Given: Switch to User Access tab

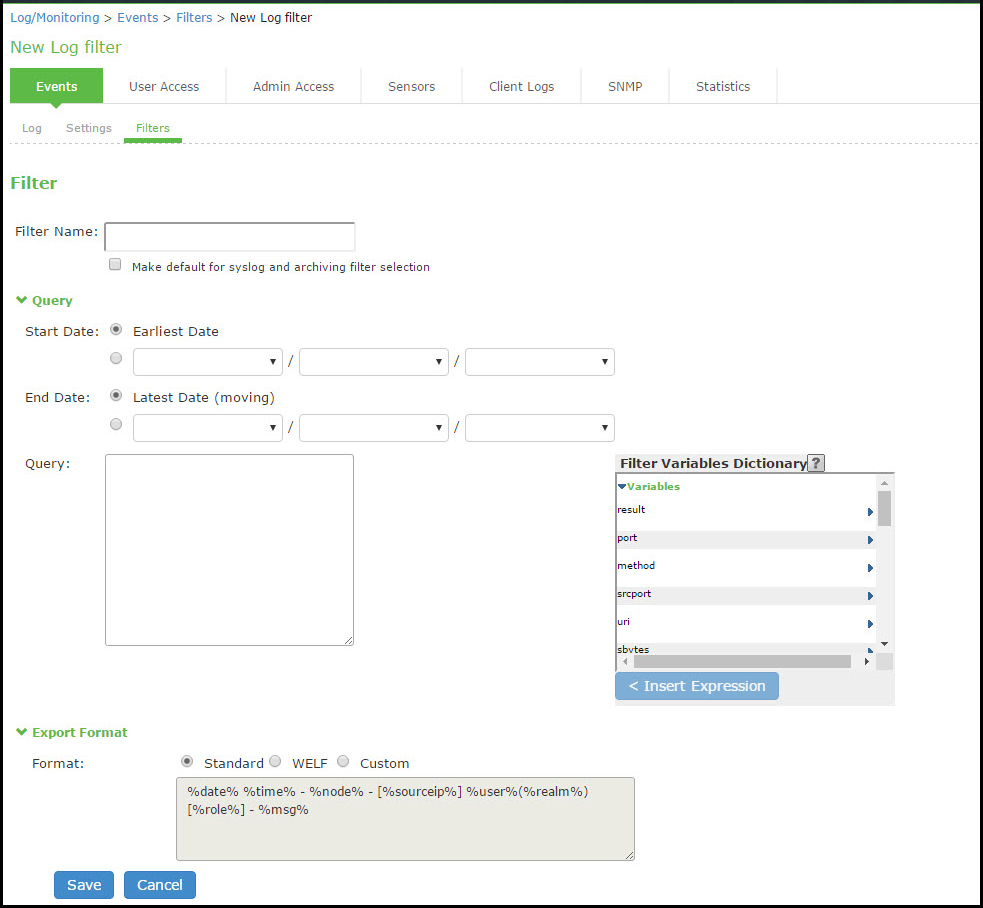Looking at the screenshot, I should (164, 87).
